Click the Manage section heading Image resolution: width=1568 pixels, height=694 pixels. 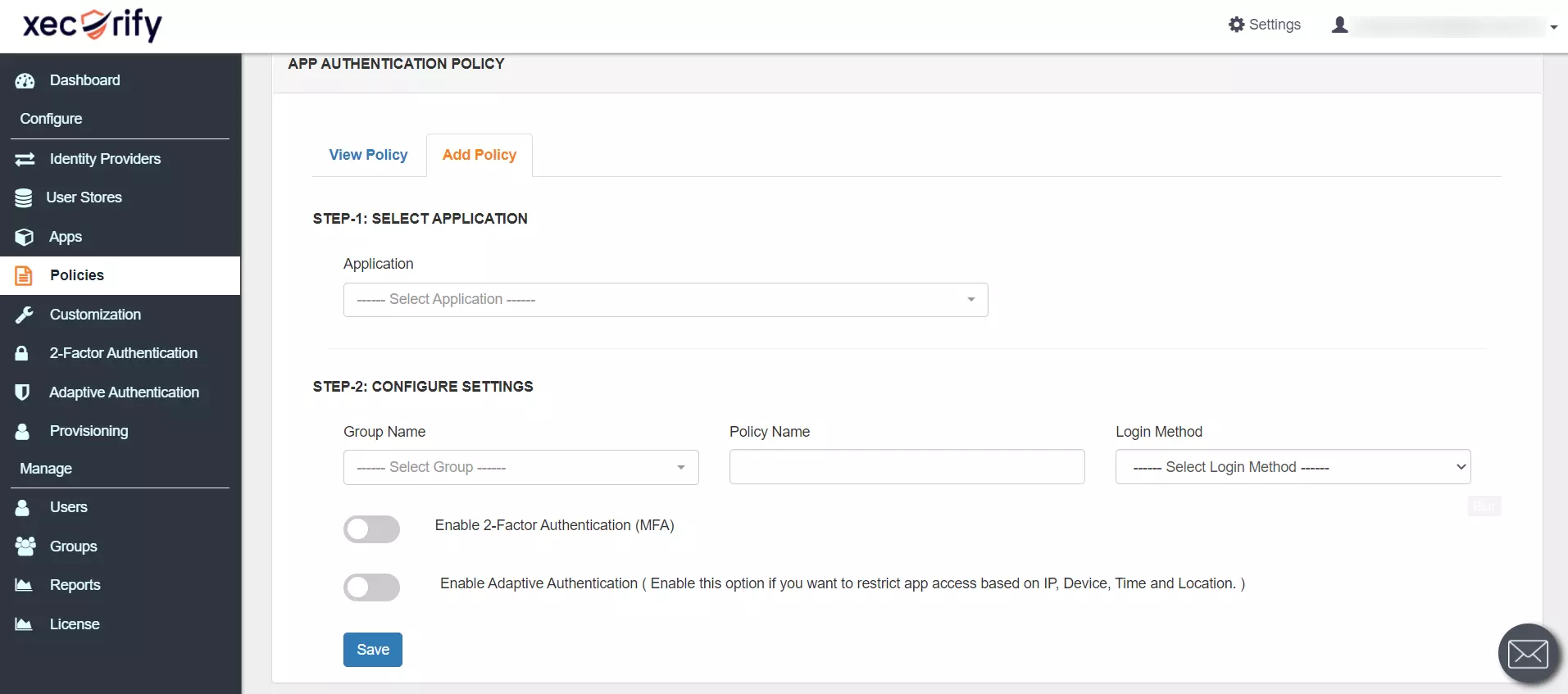(46, 469)
